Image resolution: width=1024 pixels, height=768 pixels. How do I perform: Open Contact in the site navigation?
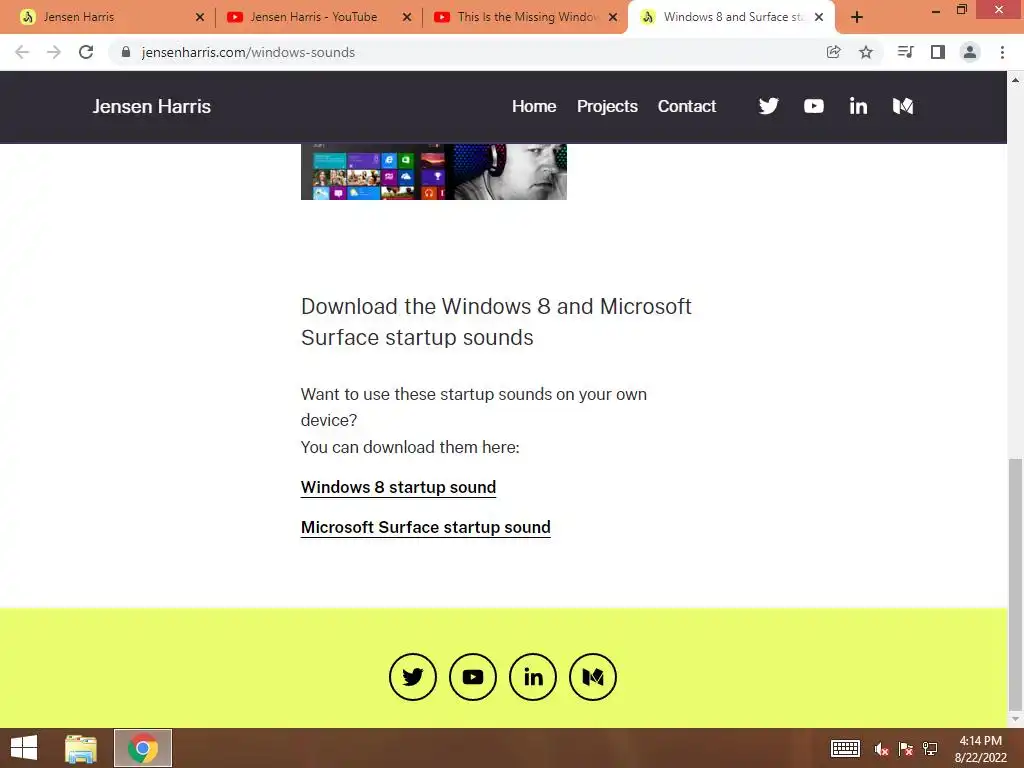point(686,106)
